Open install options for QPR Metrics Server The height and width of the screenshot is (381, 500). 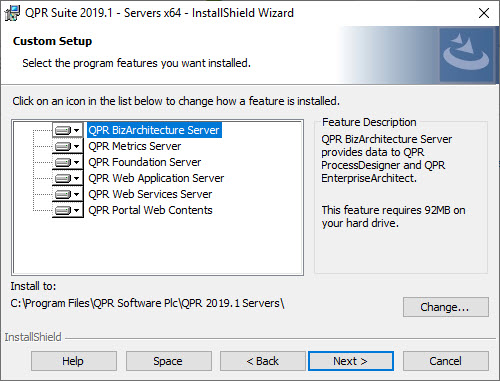[x=68, y=146]
